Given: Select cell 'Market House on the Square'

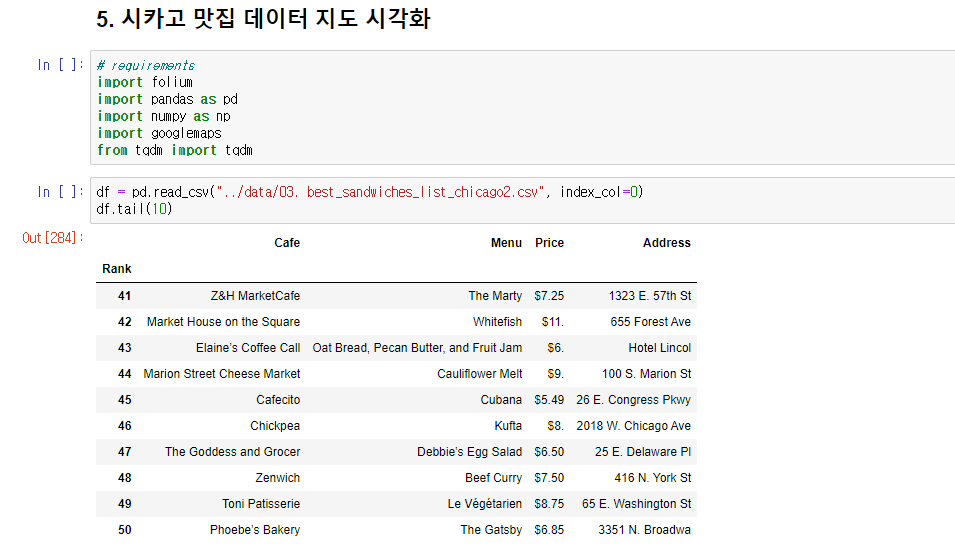Looking at the screenshot, I should [223, 322].
